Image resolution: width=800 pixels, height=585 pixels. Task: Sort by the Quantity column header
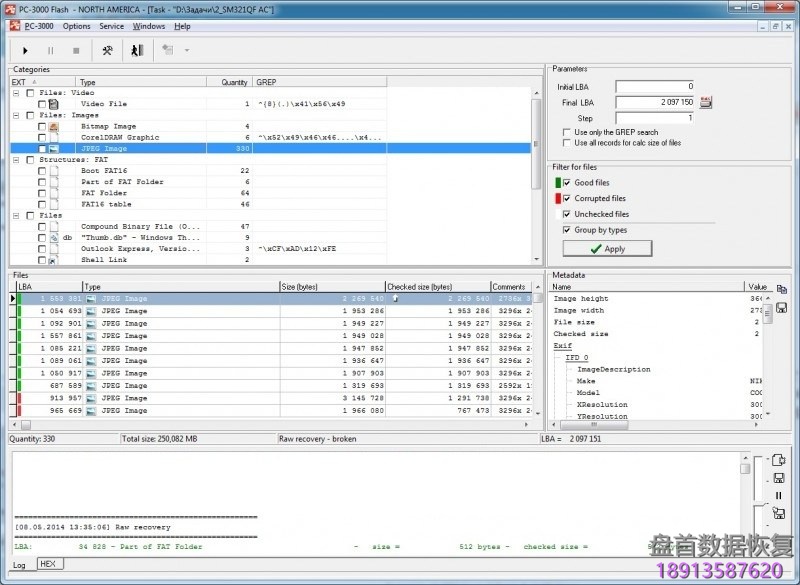pos(235,82)
